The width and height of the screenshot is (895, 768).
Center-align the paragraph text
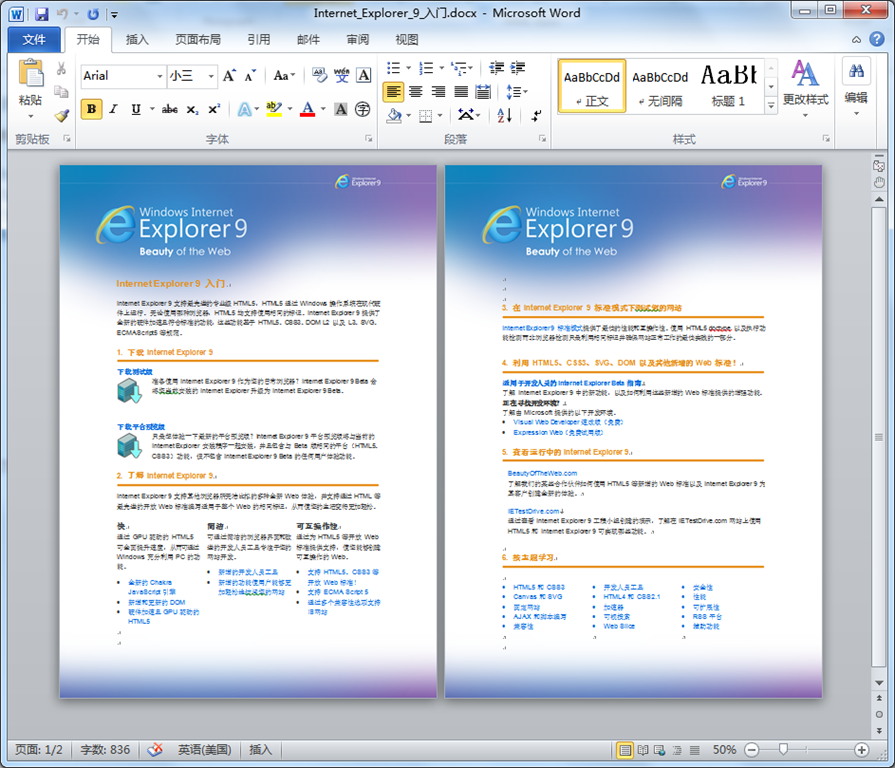pos(416,91)
